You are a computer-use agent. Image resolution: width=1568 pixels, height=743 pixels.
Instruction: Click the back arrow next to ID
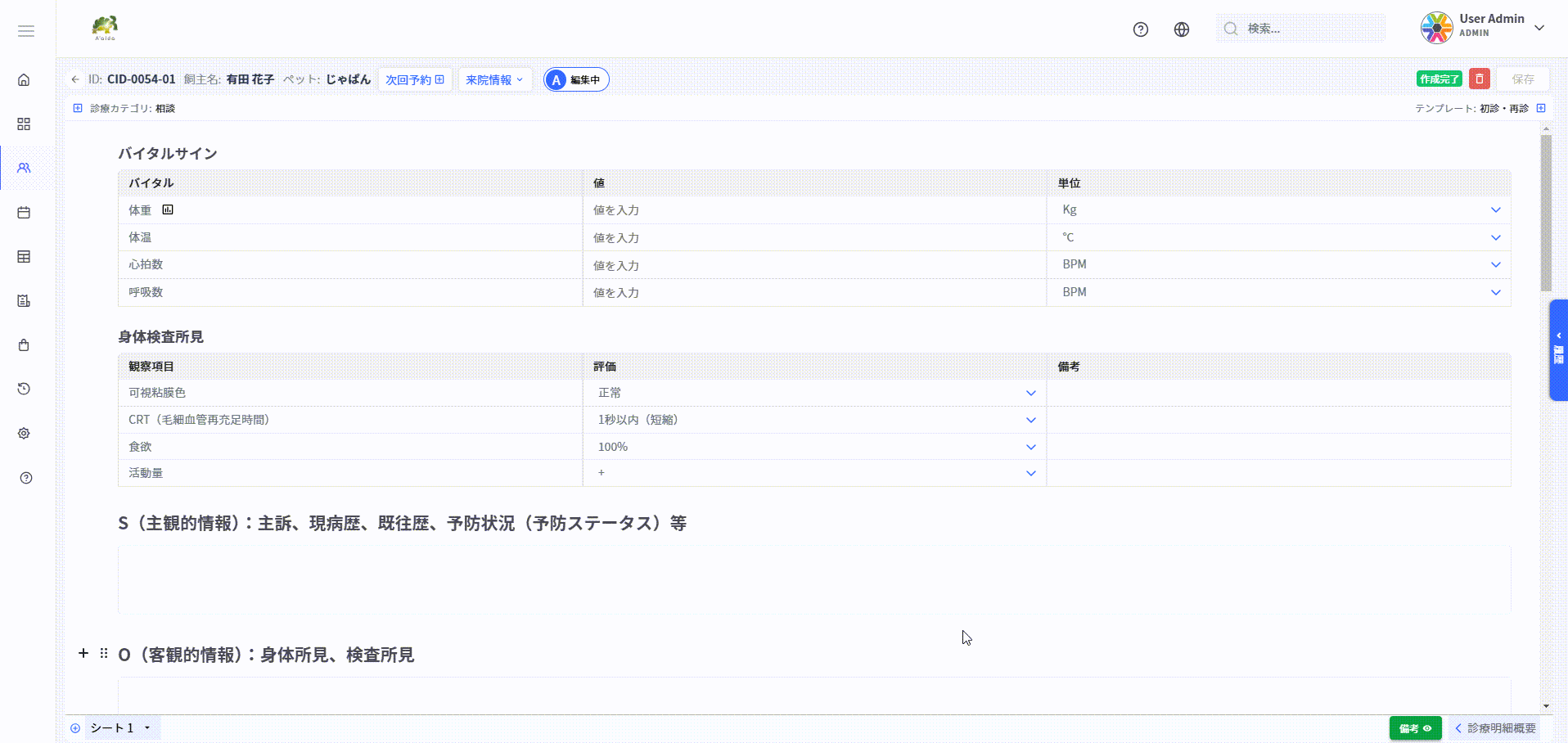75,79
